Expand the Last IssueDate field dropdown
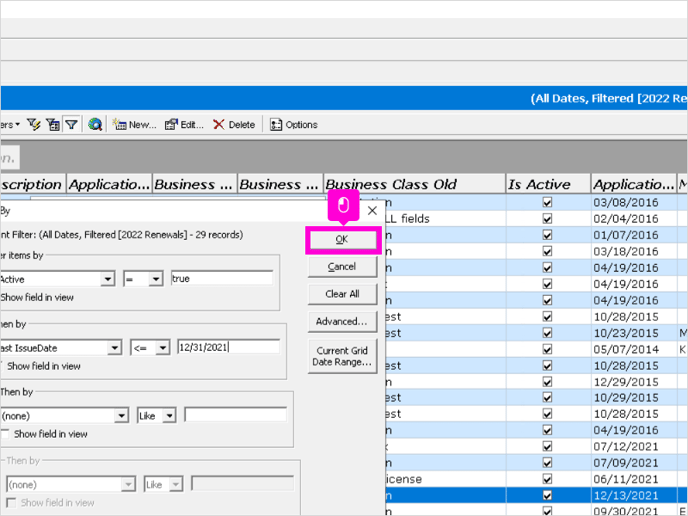688x516 pixels. point(114,348)
